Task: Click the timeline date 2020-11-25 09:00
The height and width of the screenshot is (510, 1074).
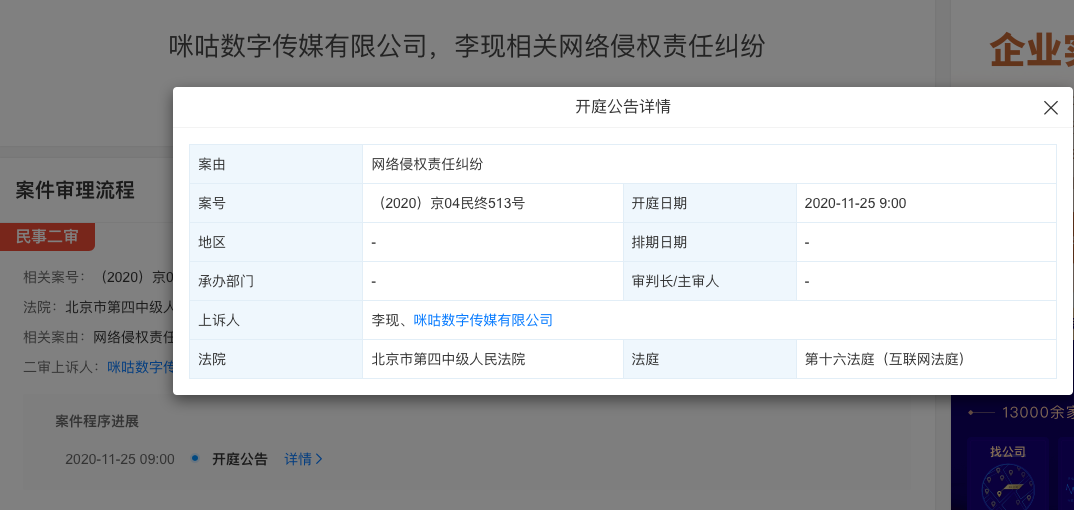Action: (120, 459)
